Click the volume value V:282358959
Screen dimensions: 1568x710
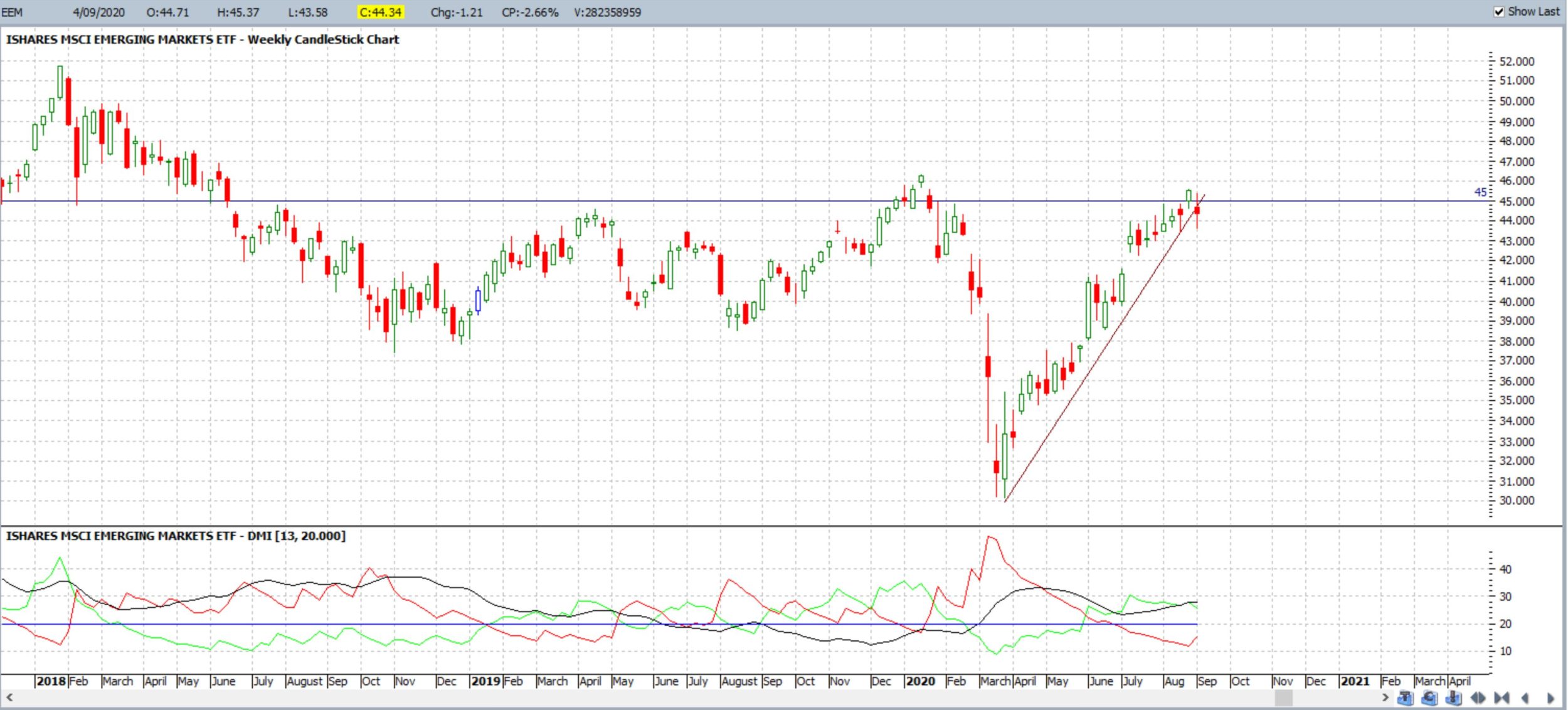pyautogui.click(x=607, y=12)
